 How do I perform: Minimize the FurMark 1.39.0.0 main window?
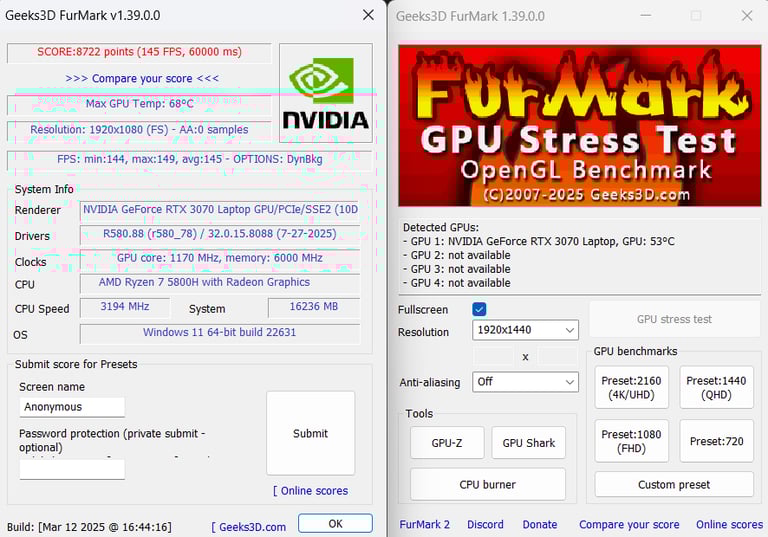(x=646, y=16)
